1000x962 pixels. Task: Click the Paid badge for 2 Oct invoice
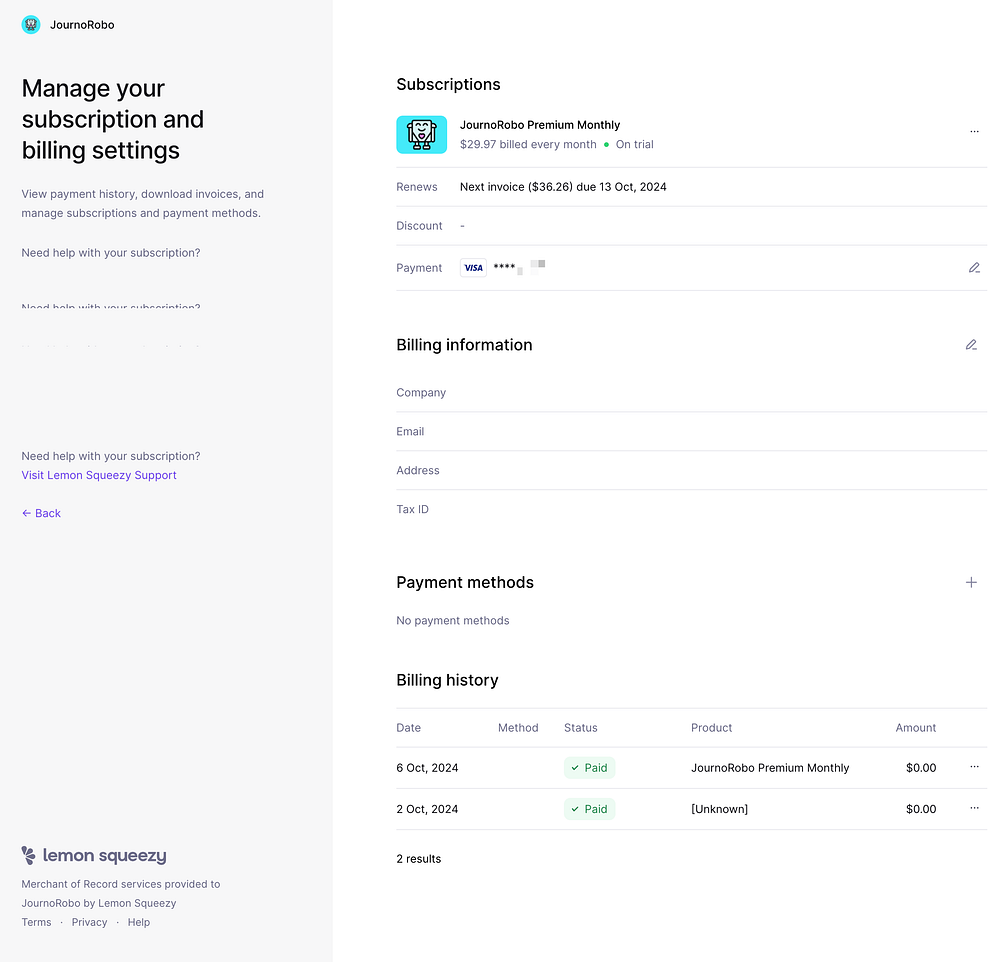pos(589,809)
